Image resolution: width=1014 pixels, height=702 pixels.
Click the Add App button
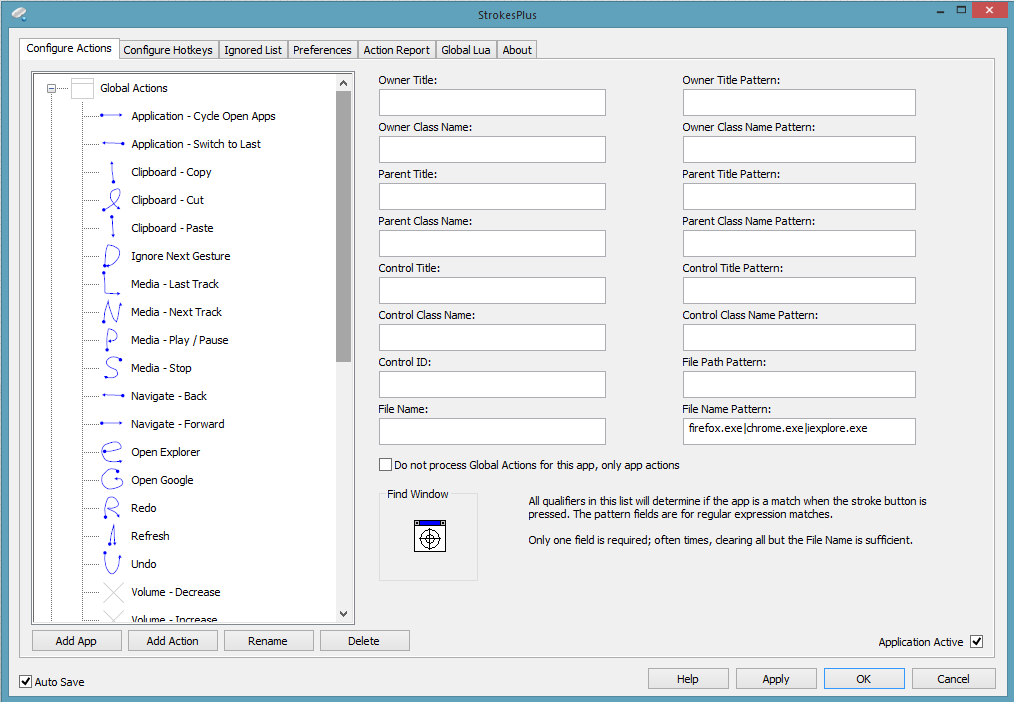[x=76, y=641]
